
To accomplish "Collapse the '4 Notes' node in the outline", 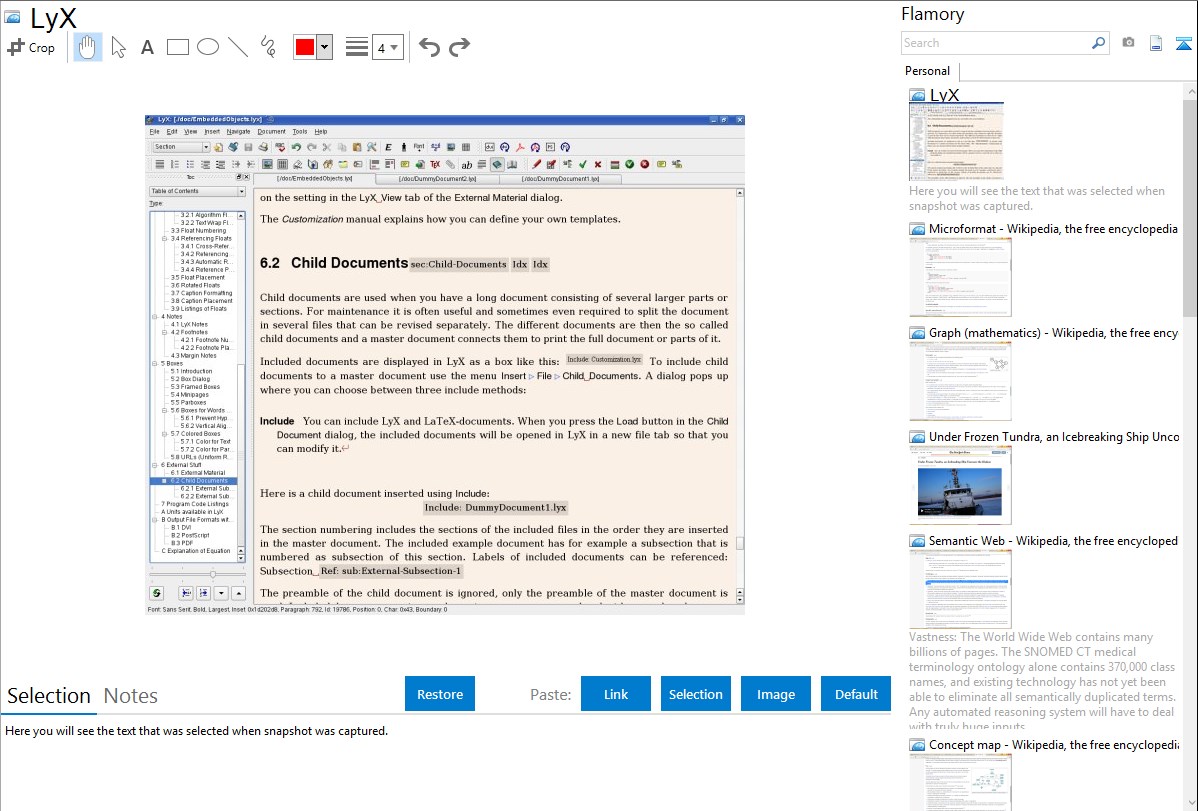I will (155, 316).
